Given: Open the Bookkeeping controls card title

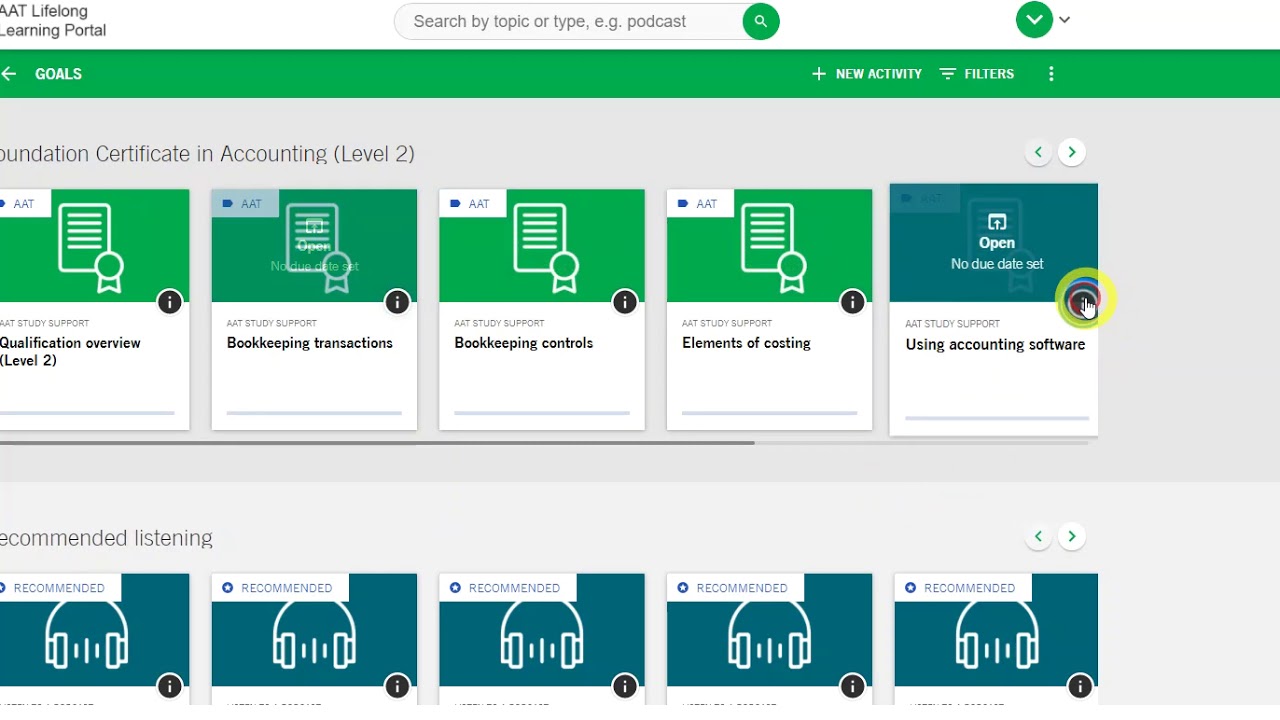Looking at the screenshot, I should pos(524,343).
